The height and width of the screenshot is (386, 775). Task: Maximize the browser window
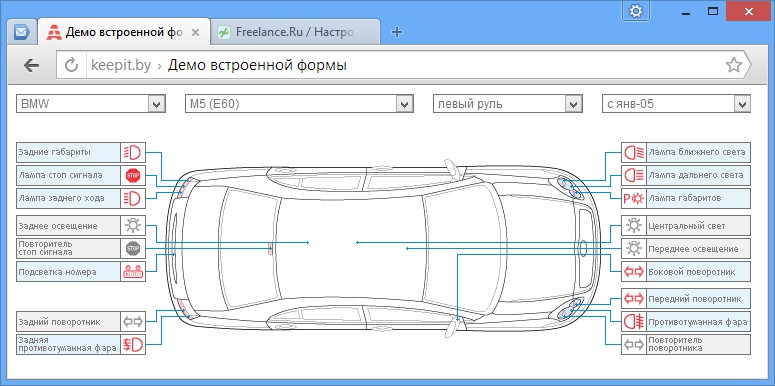point(713,11)
